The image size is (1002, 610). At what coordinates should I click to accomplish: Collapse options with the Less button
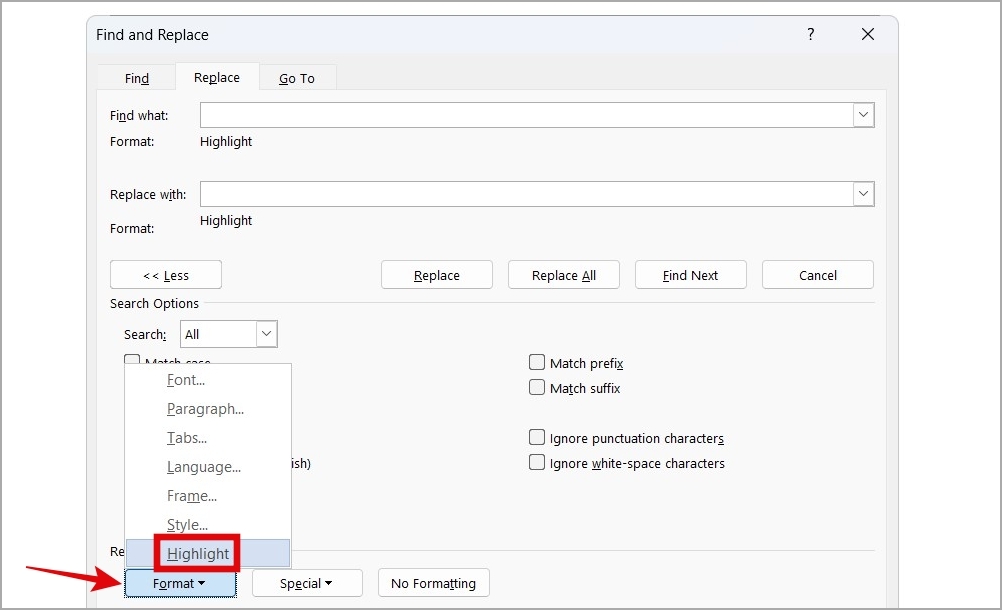[x=166, y=275]
